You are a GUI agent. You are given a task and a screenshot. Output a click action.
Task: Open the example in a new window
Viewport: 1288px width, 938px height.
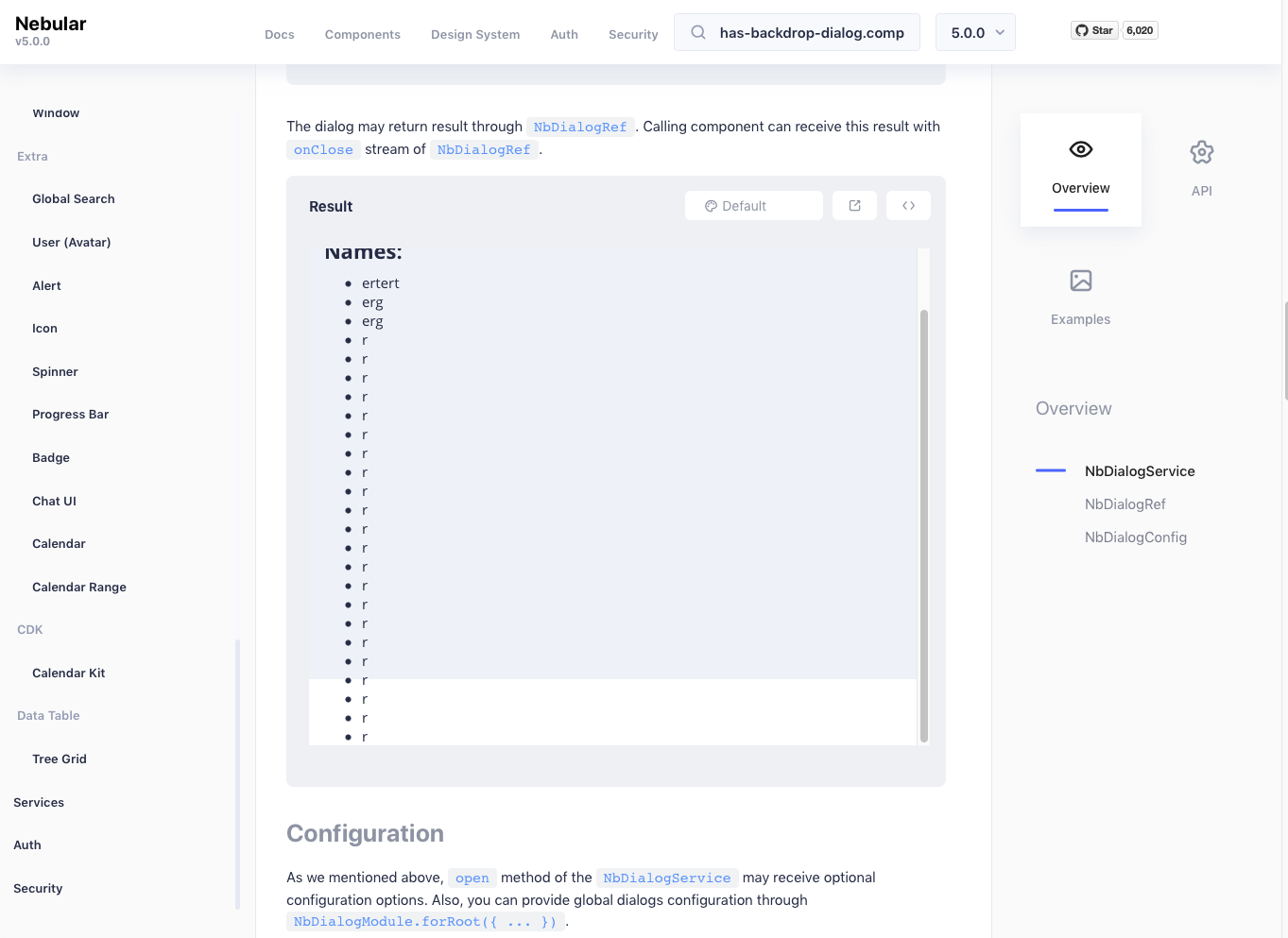(854, 205)
